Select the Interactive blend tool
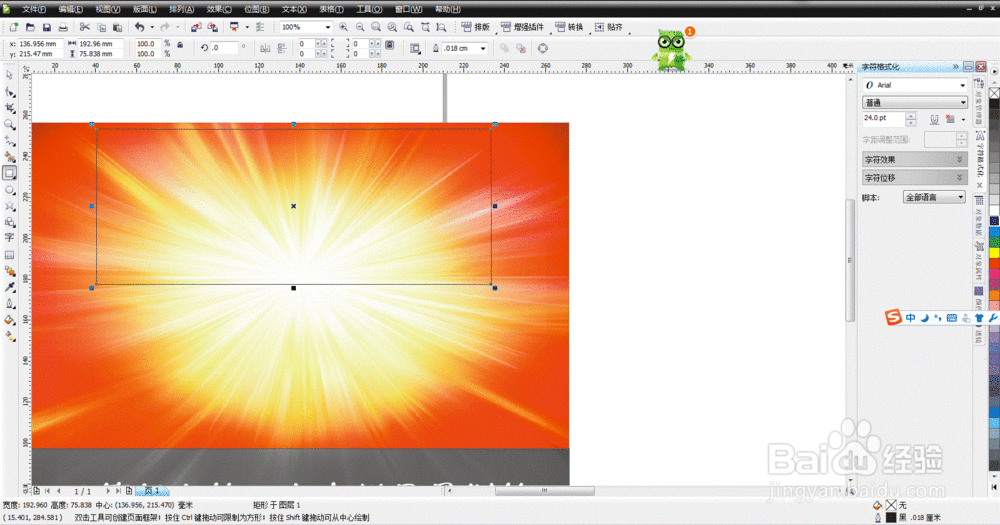 (x=10, y=271)
